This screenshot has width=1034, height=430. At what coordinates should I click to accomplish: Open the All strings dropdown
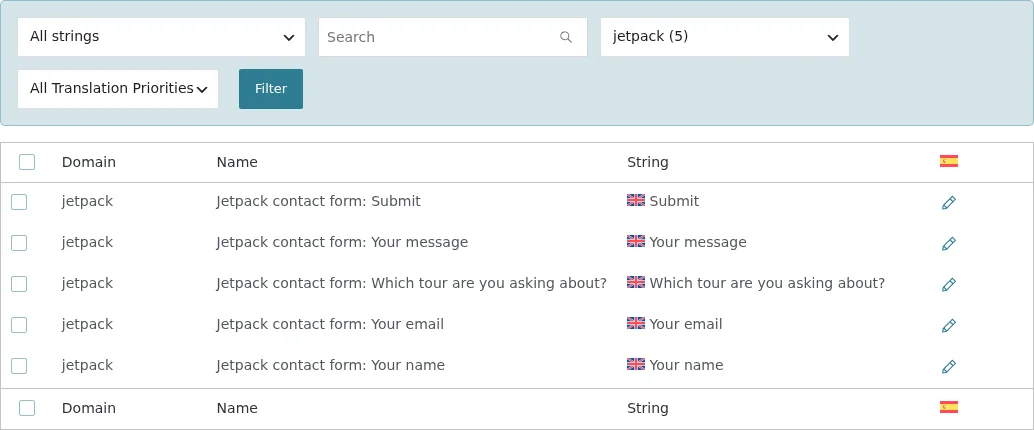tap(162, 37)
